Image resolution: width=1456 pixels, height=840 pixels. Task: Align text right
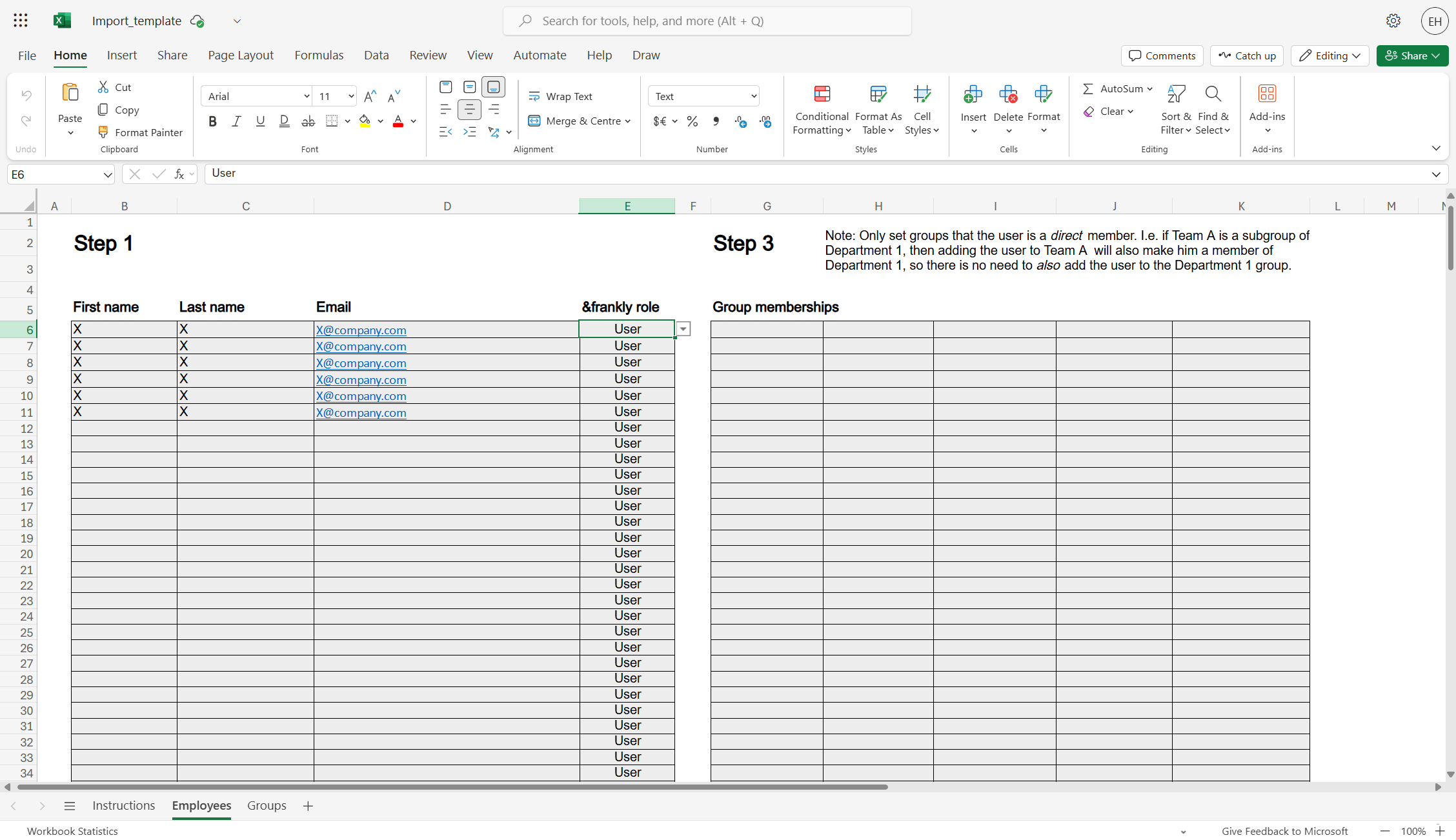tap(493, 110)
